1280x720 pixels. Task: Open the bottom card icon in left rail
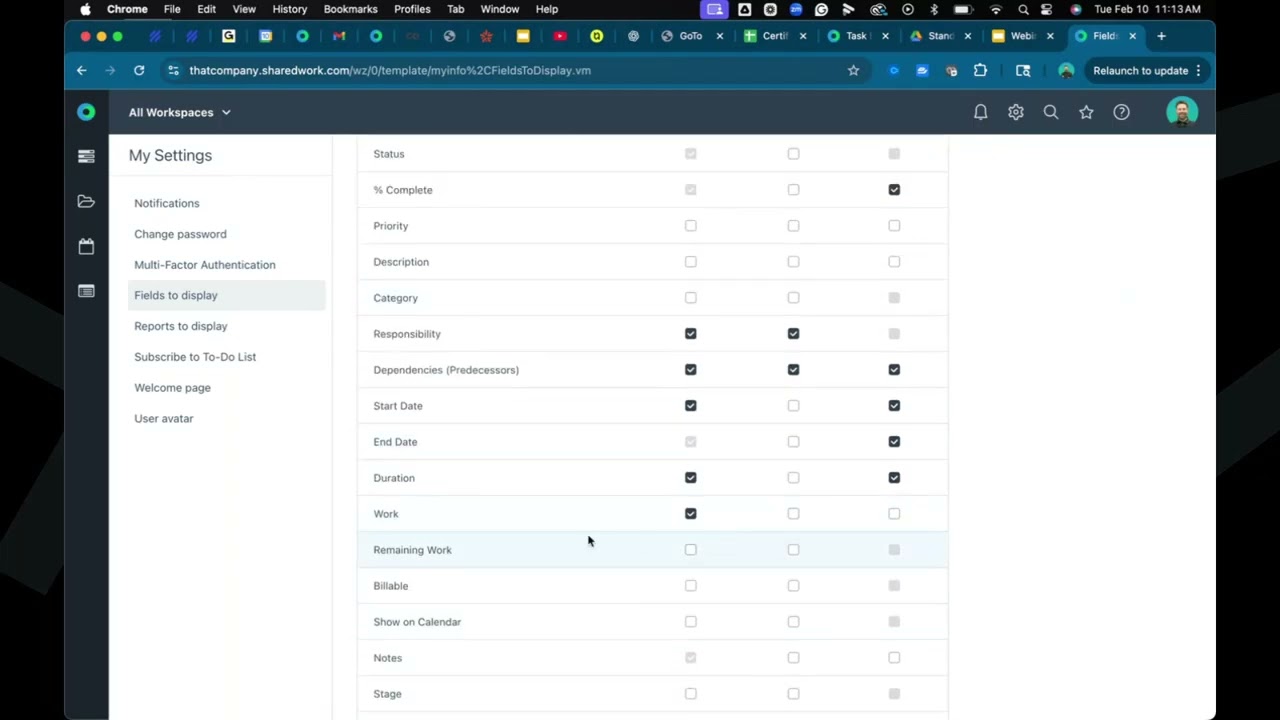click(86, 291)
